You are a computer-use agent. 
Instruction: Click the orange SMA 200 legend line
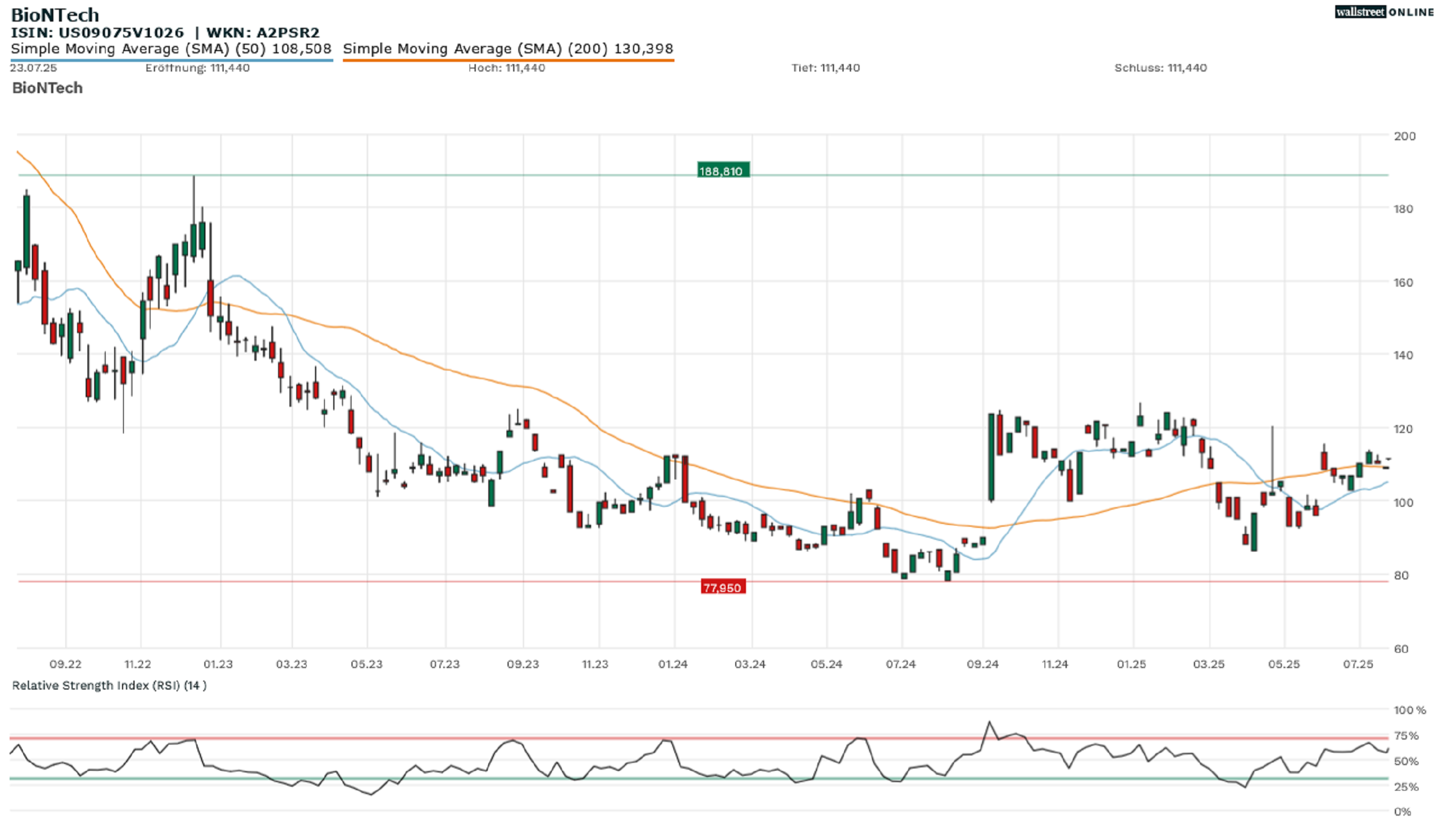pyautogui.click(x=508, y=60)
